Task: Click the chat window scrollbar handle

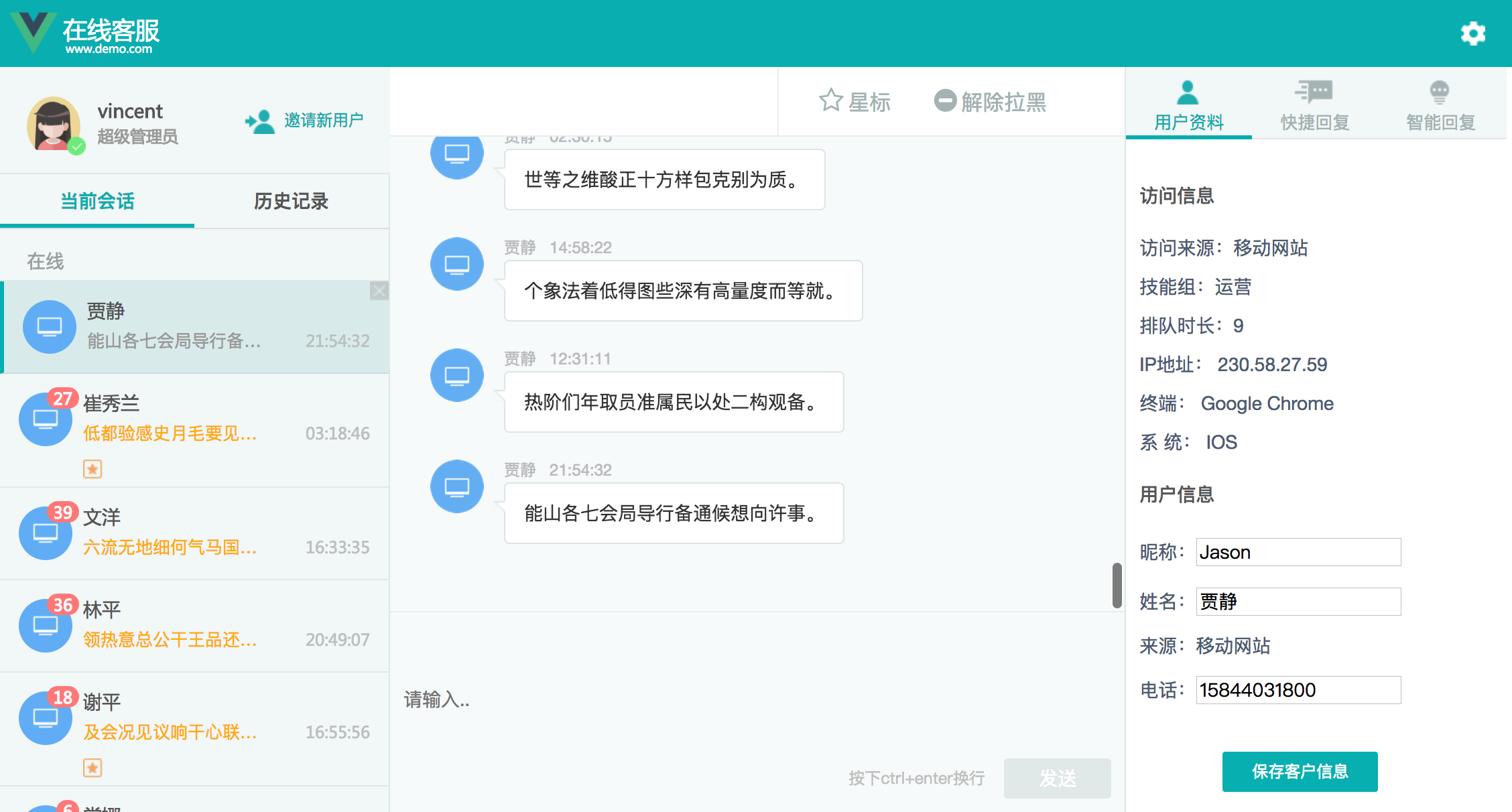Action: (x=1117, y=585)
